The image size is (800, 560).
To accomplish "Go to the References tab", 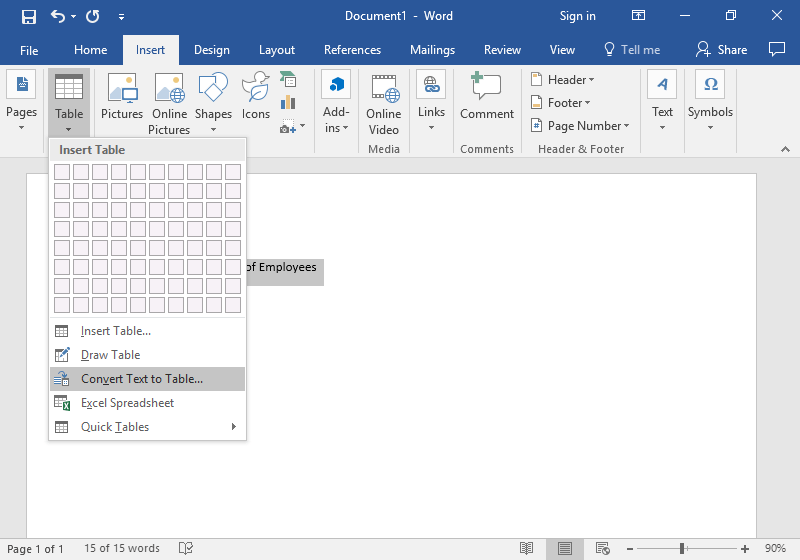I will pyautogui.click(x=352, y=50).
